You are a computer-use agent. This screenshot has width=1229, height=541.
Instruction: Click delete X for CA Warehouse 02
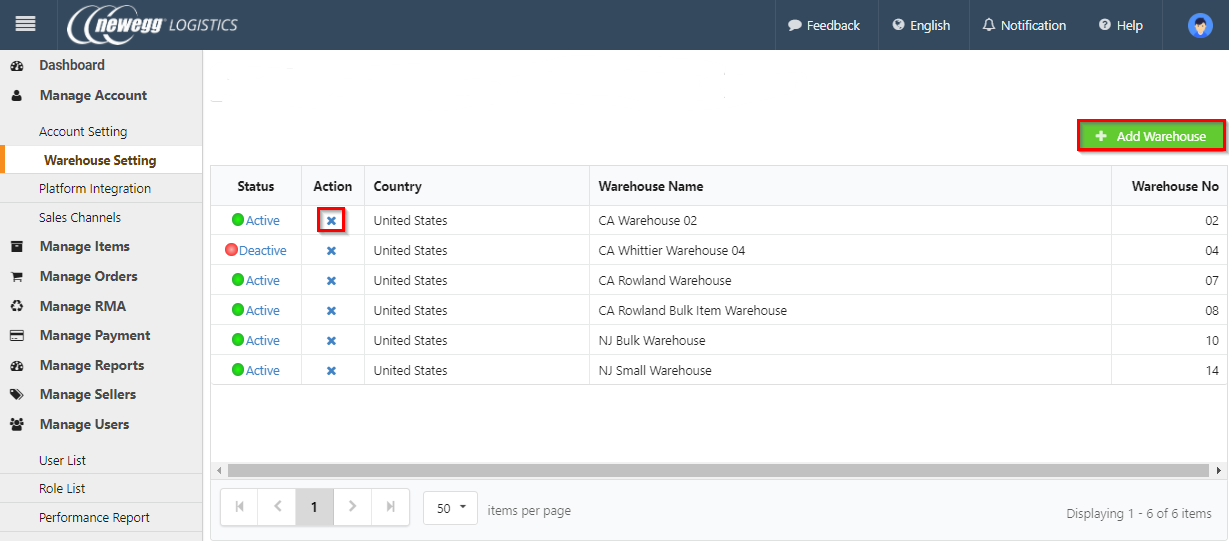pyautogui.click(x=331, y=220)
